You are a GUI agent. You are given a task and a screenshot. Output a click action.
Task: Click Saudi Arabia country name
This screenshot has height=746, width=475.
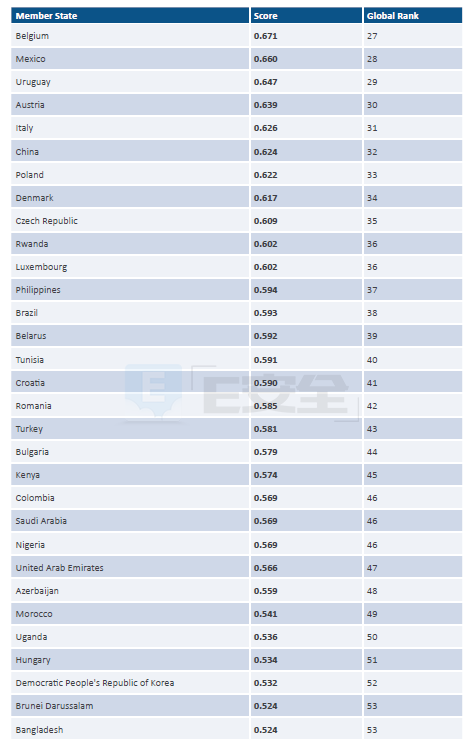41,521
